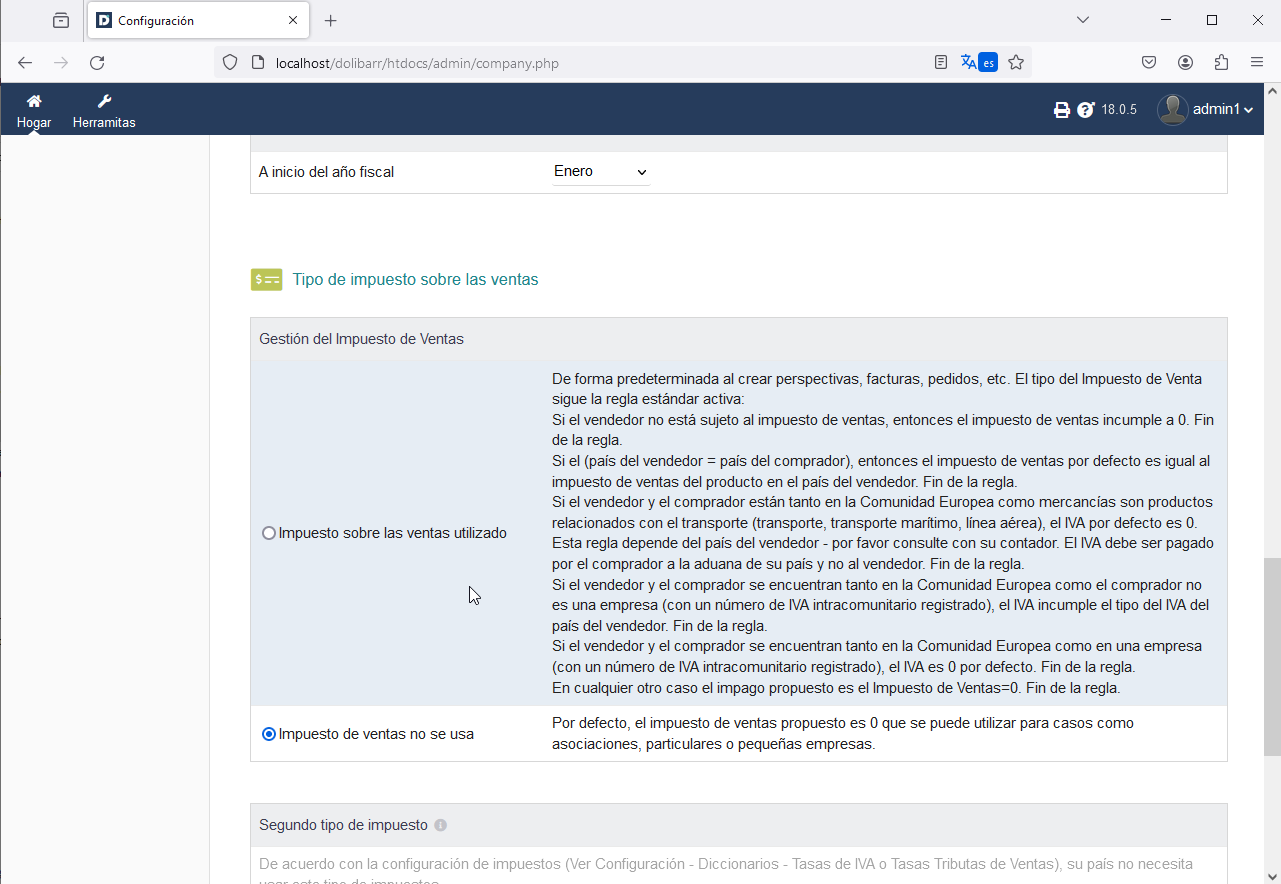Click the address bar URL field
Screen dimensions: 1281x884
[580, 63]
